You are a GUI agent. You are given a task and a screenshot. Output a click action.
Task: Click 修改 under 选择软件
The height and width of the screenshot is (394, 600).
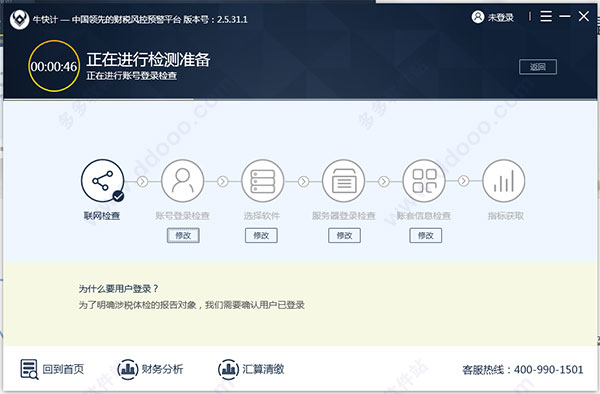tap(261, 235)
